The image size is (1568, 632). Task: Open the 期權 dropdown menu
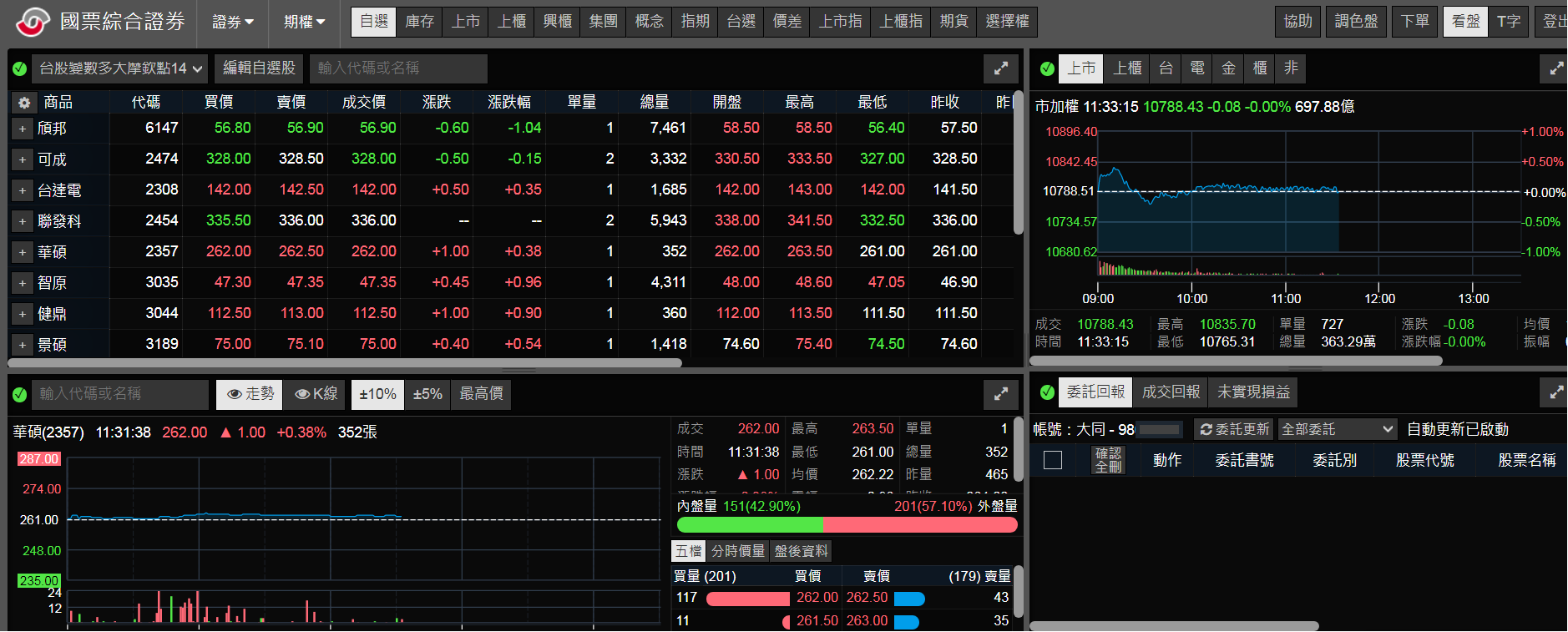point(304,23)
